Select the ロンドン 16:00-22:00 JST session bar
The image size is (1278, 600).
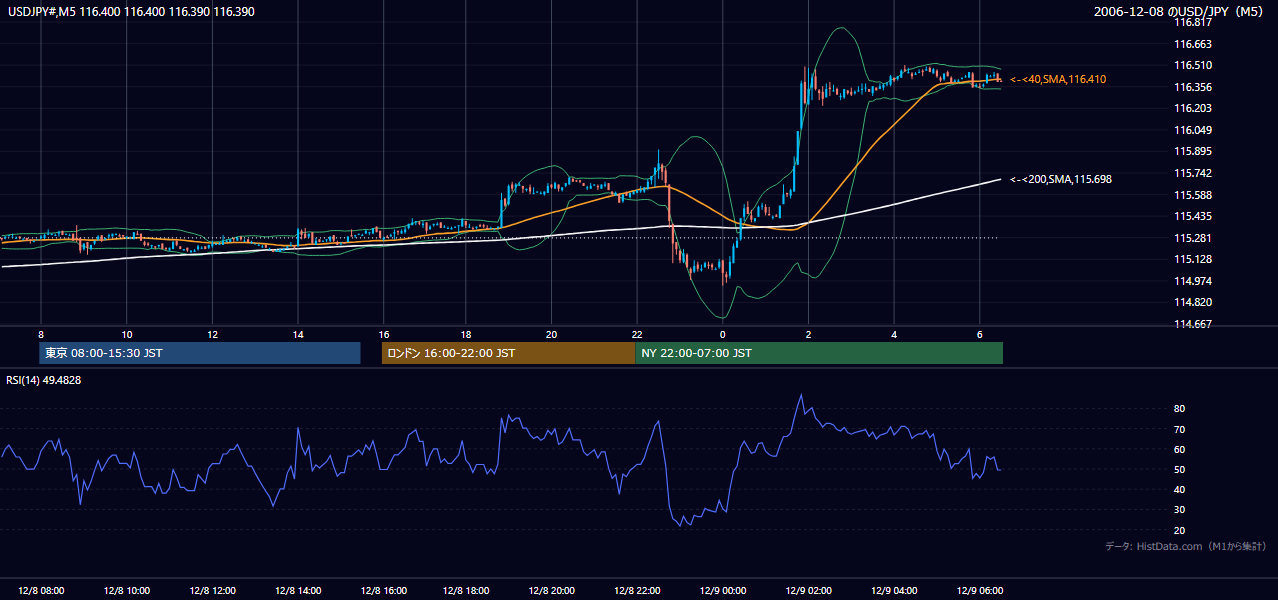pos(508,353)
